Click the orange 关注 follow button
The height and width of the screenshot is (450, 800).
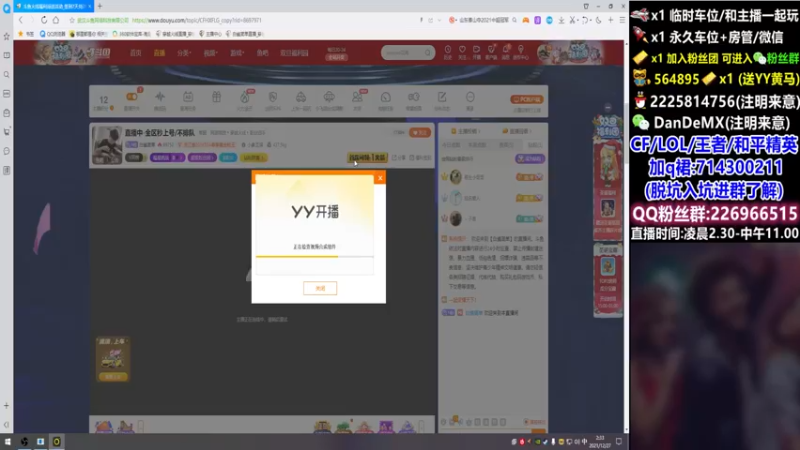tap(419, 133)
